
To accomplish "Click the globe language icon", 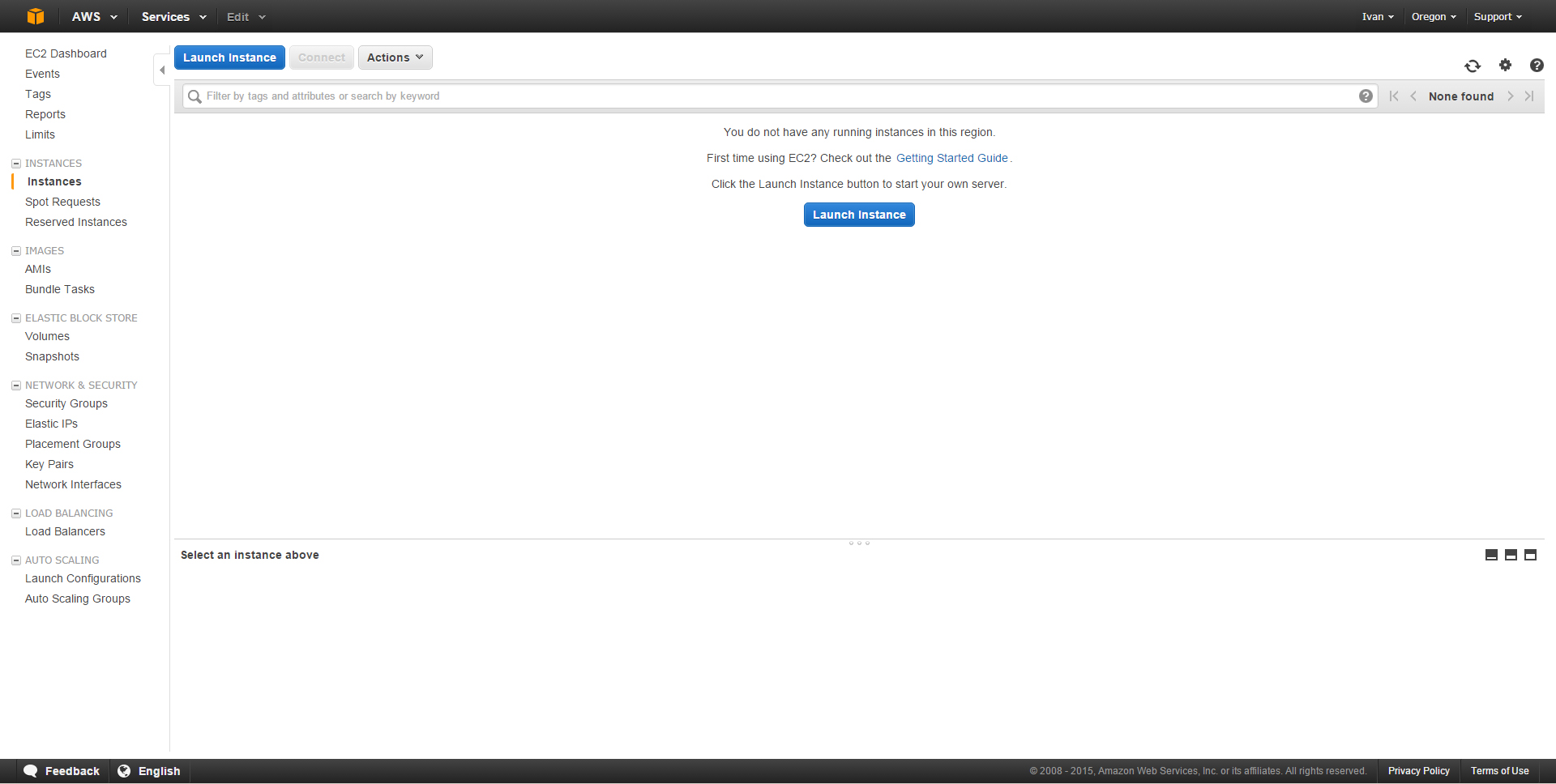I will 124,771.
